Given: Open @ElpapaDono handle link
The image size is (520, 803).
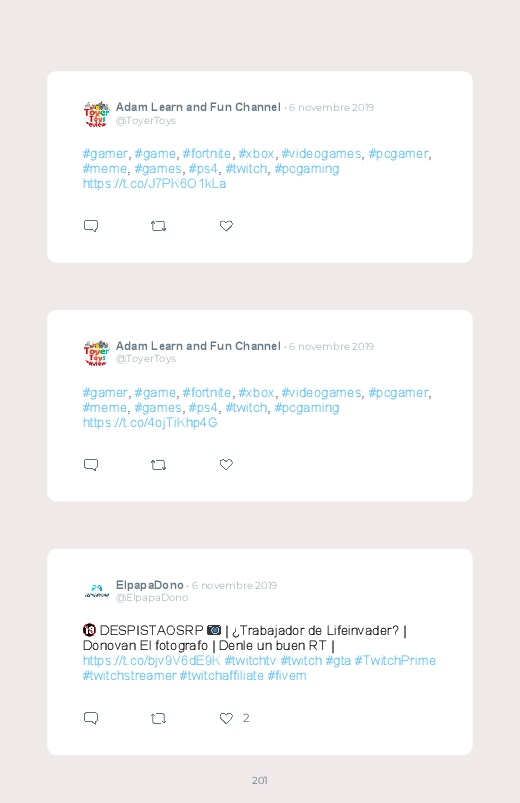Looking at the screenshot, I should point(152,598).
